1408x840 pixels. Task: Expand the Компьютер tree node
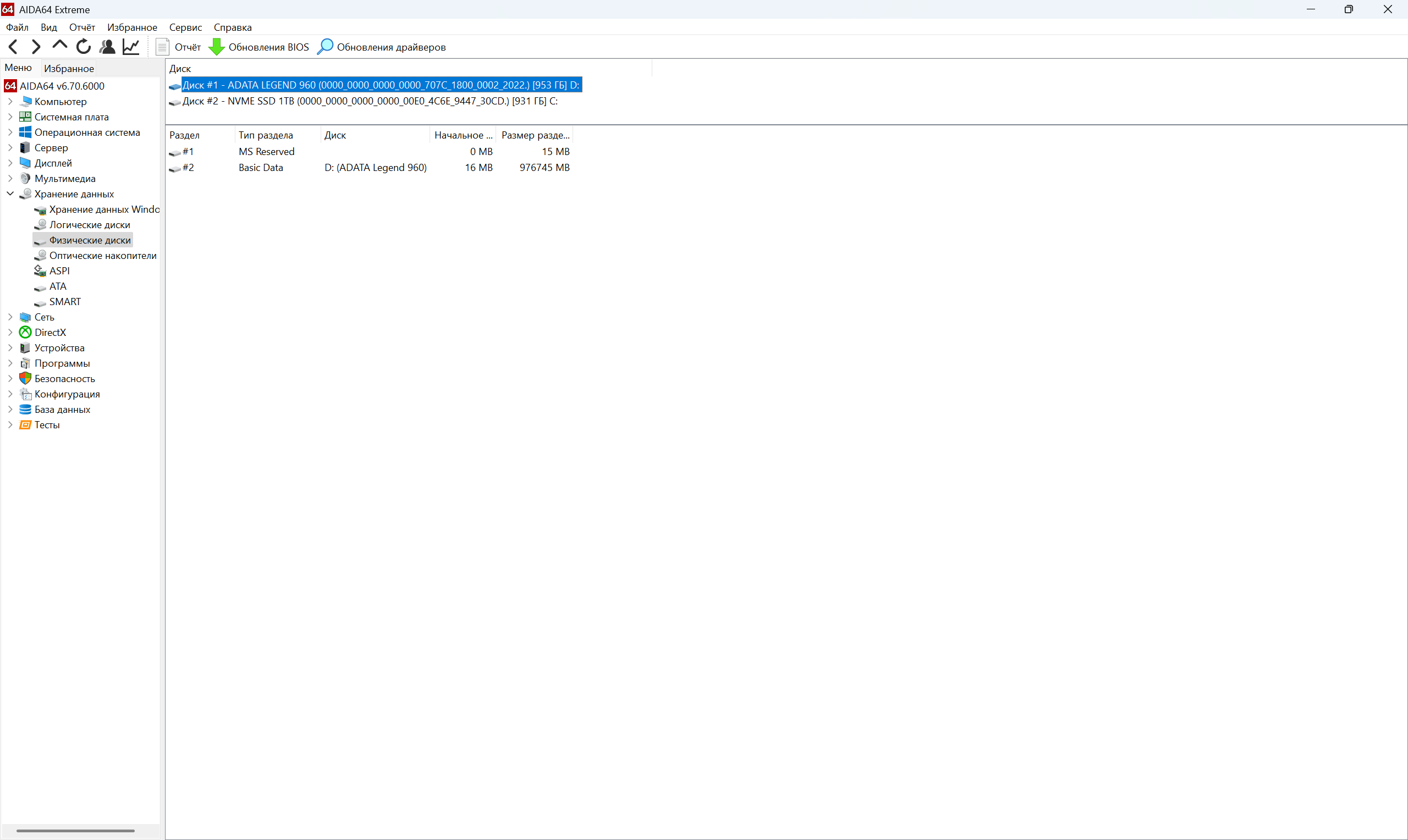tap(10, 101)
